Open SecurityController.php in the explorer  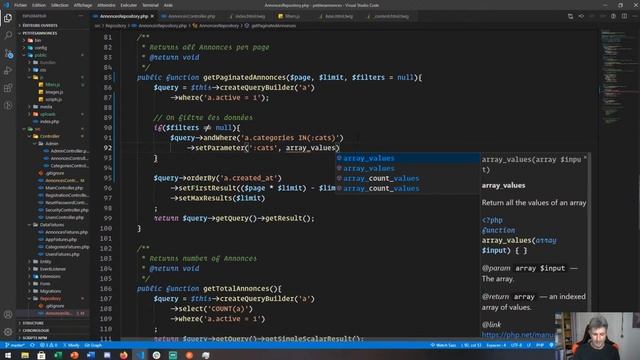click(x=67, y=210)
